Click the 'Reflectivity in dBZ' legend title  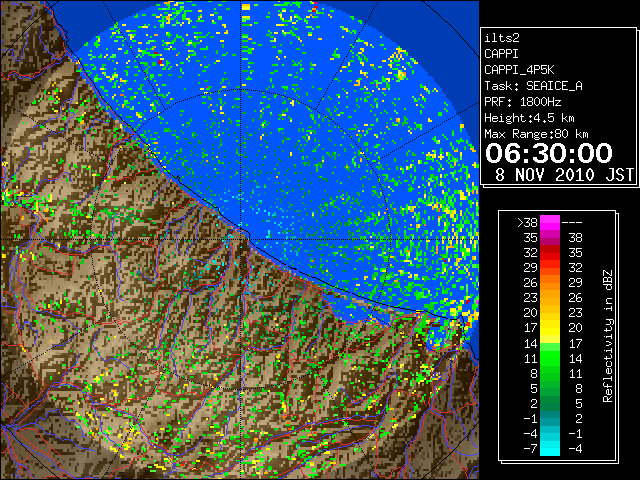tap(608, 336)
